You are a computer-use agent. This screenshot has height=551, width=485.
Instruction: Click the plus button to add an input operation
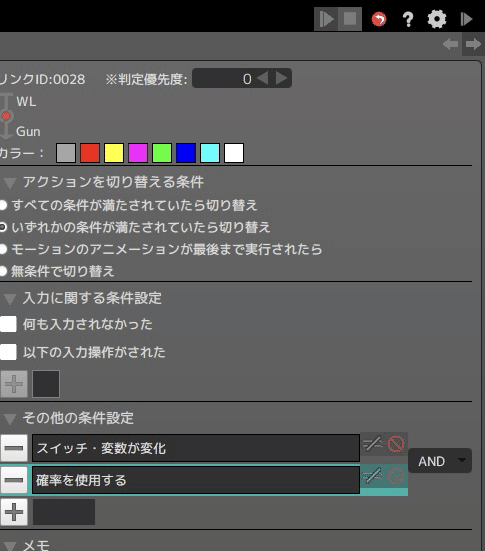pyautogui.click(x=14, y=384)
